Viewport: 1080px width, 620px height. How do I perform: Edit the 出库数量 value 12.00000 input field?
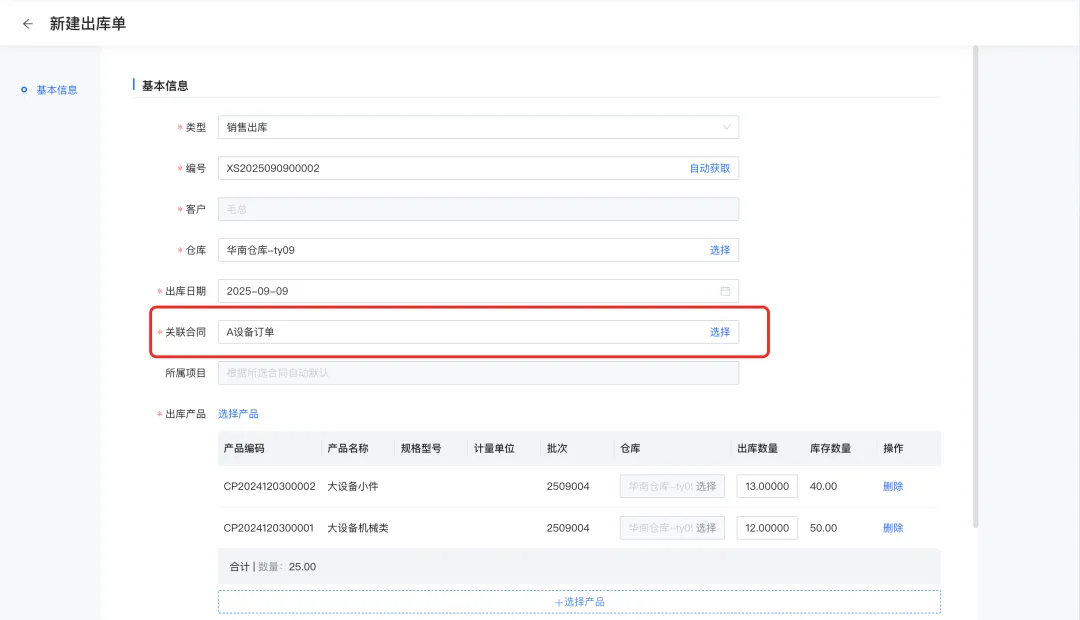click(766, 527)
